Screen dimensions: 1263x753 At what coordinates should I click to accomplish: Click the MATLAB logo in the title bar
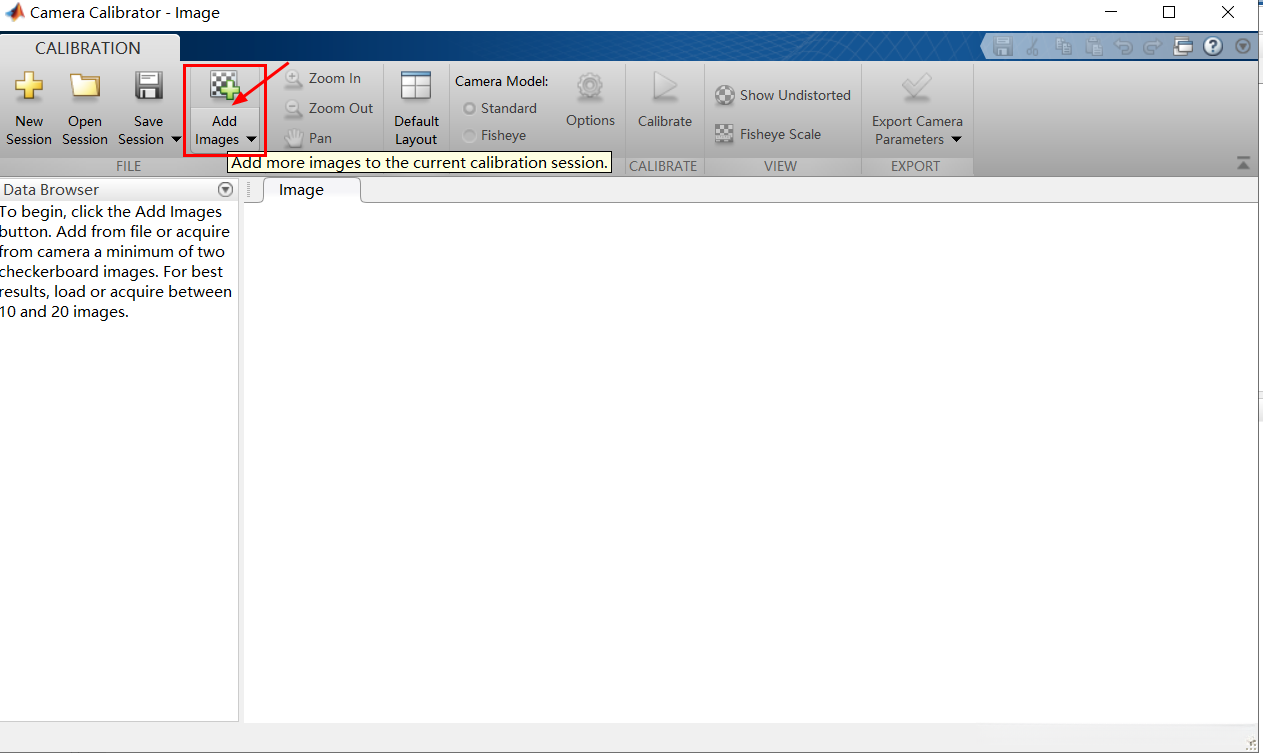[15, 13]
